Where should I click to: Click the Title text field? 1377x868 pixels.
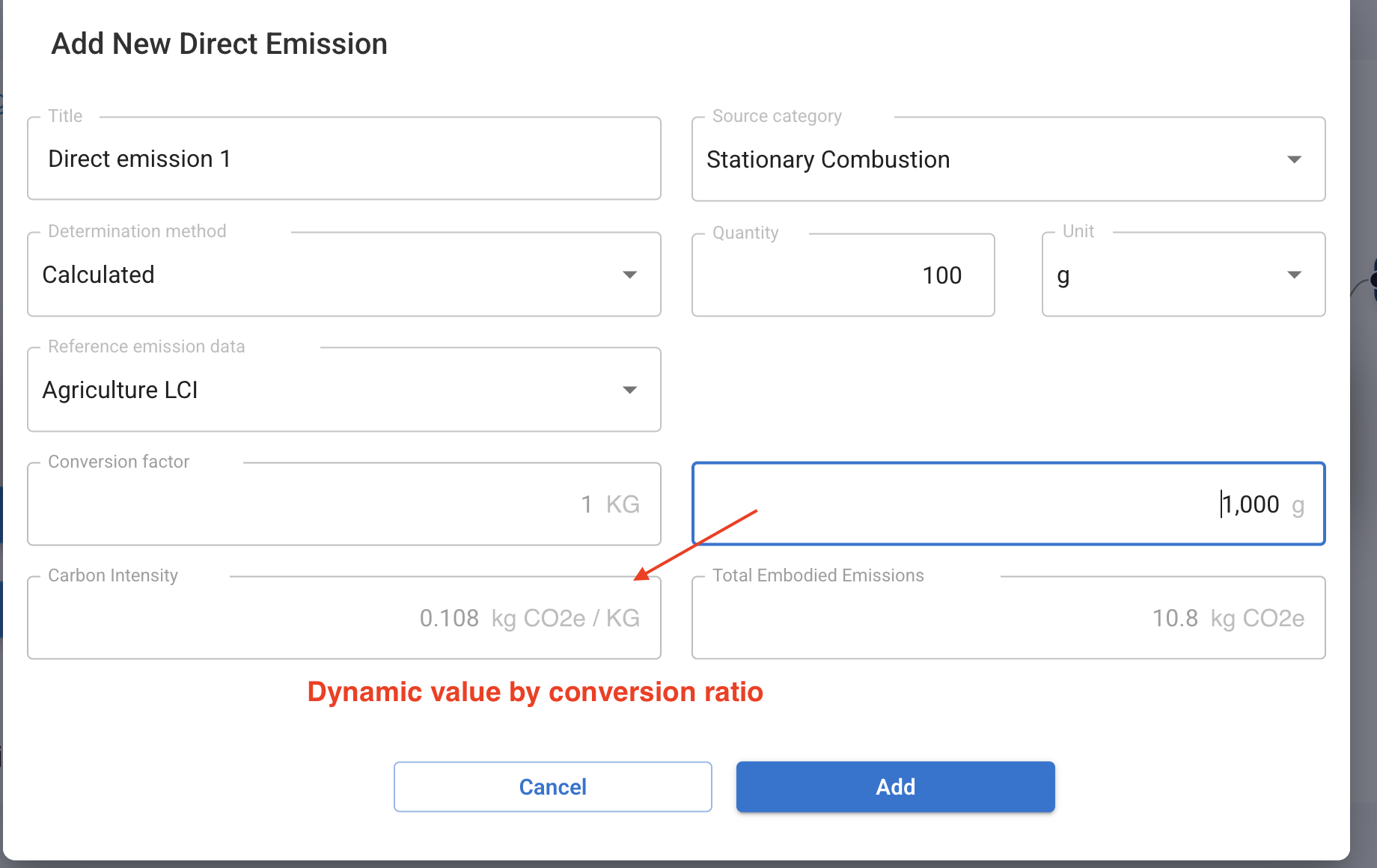(344, 159)
